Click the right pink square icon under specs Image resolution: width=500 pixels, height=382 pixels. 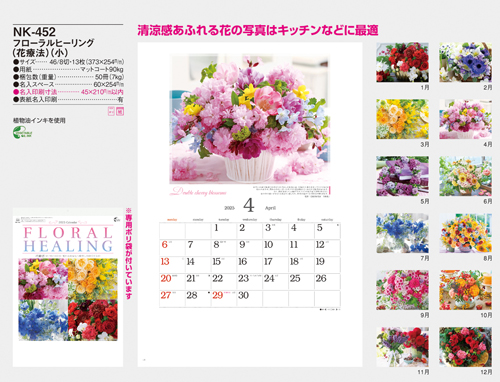tap(120, 111)
